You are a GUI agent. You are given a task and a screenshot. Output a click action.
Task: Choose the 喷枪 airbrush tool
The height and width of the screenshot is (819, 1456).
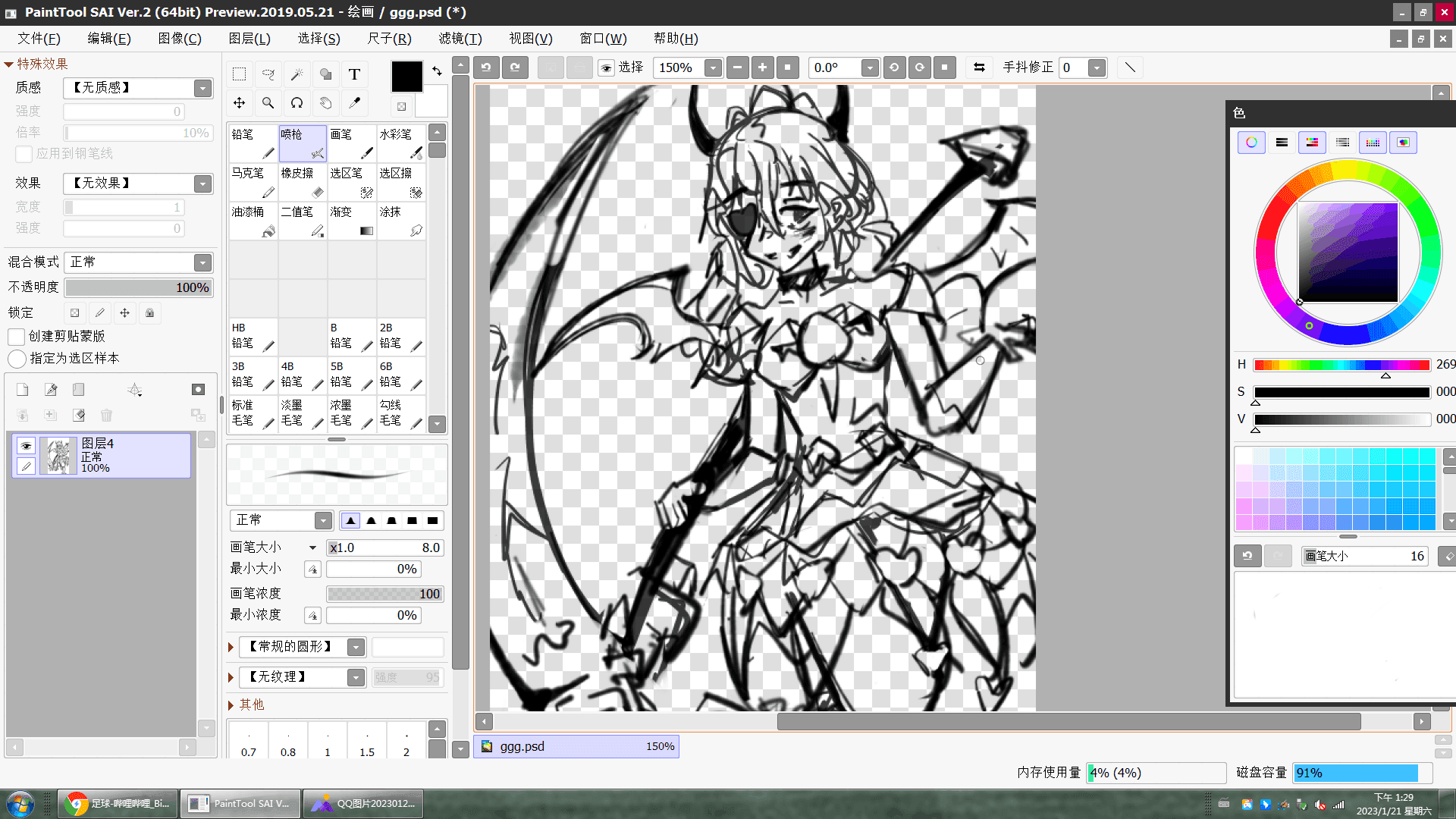point(303,143)
